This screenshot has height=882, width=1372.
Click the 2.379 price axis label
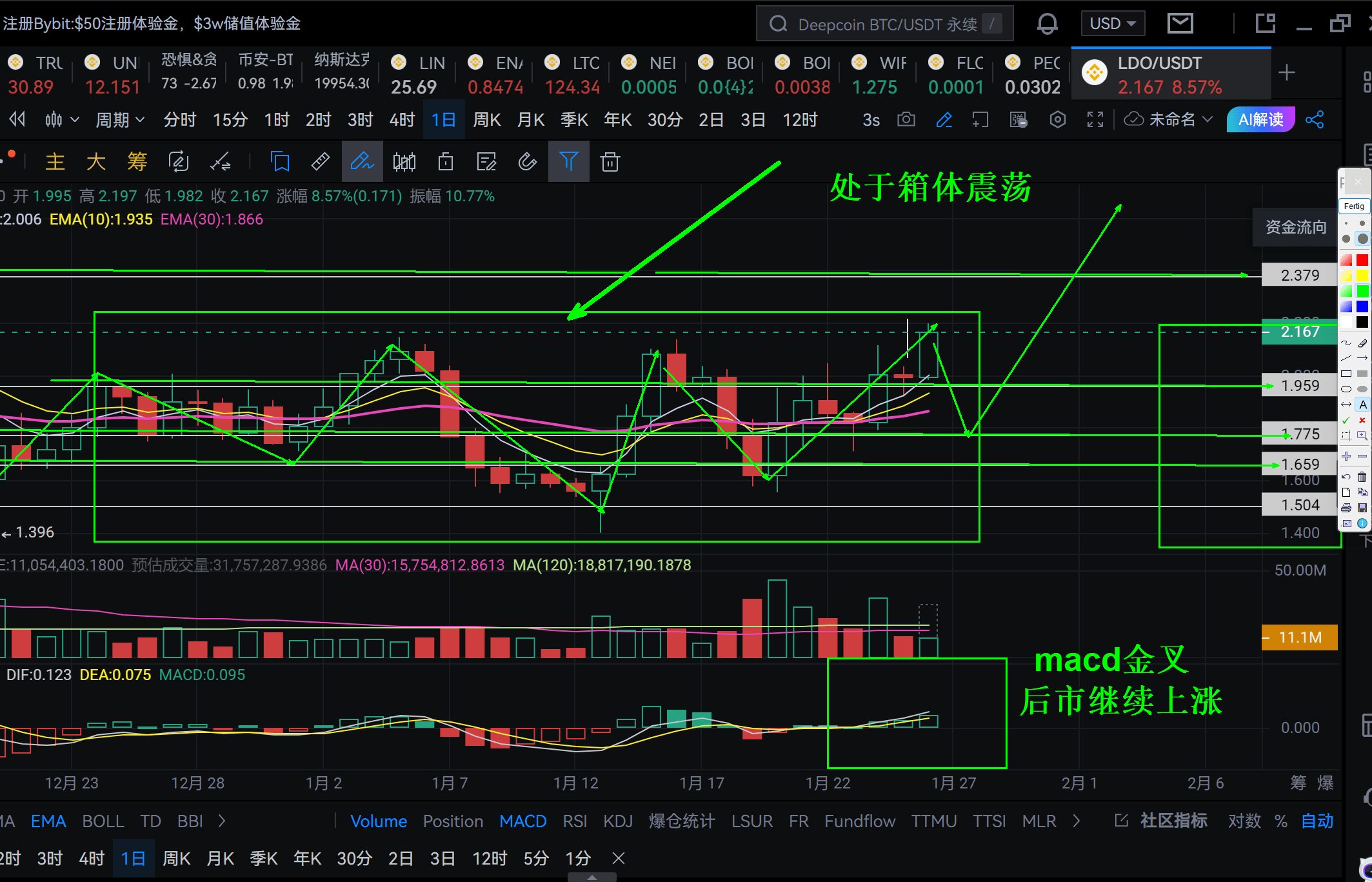pyautogui.click(x=1300, y=276)
